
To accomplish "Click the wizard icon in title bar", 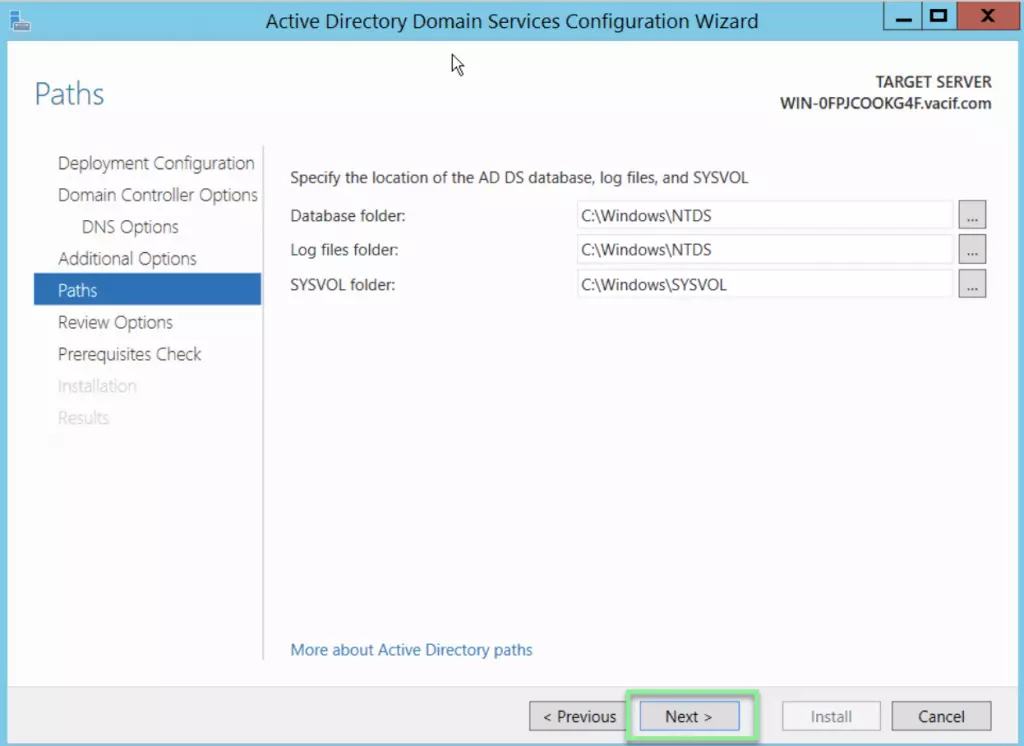I will (x=16, y=17).
